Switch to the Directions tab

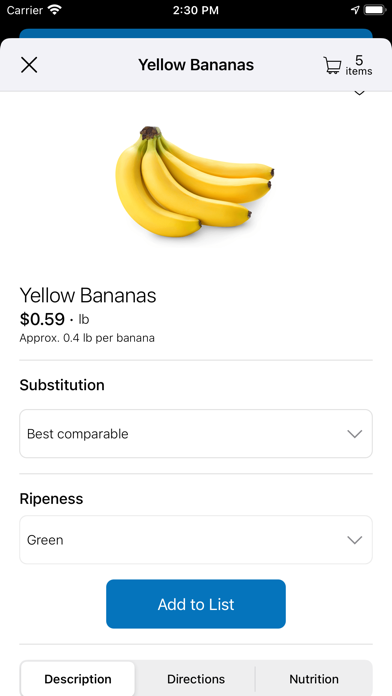pos(196,679)
